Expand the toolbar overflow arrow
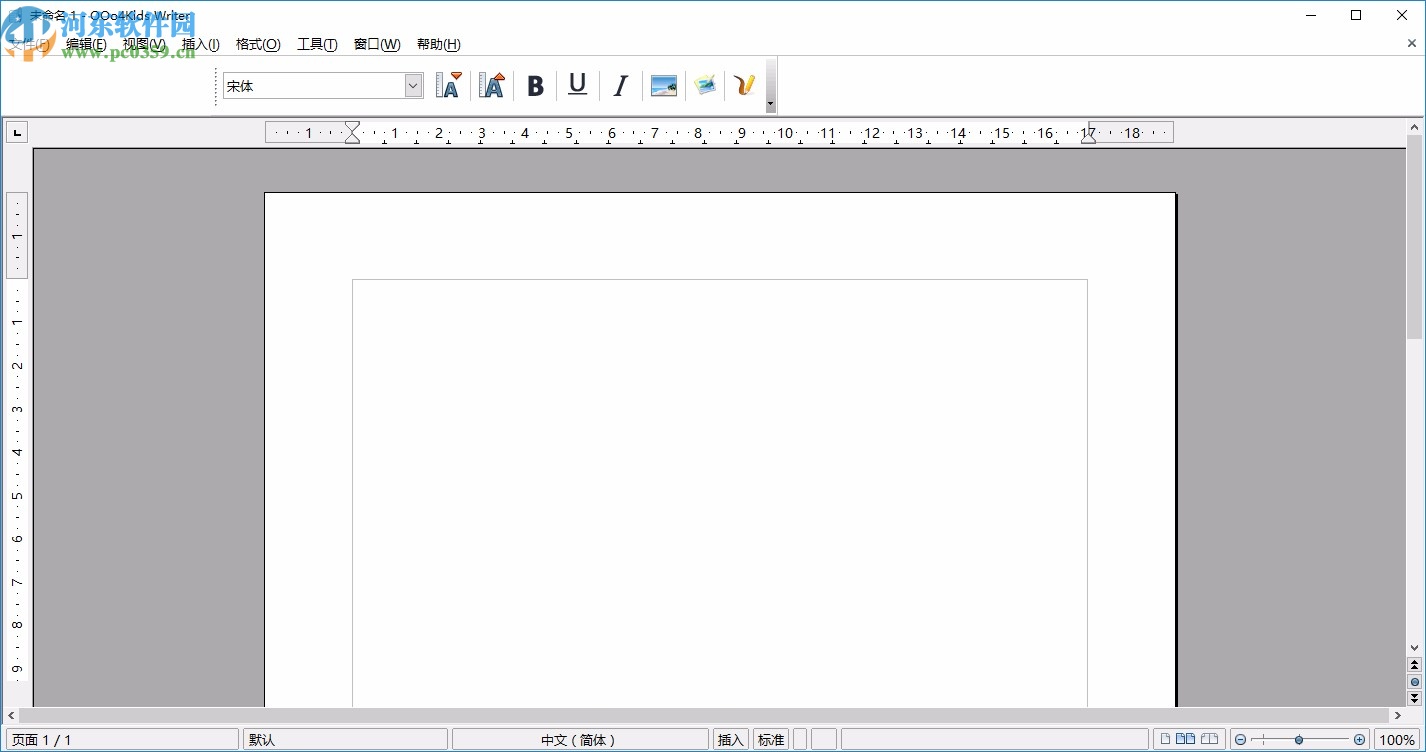 tap(770, 104)
